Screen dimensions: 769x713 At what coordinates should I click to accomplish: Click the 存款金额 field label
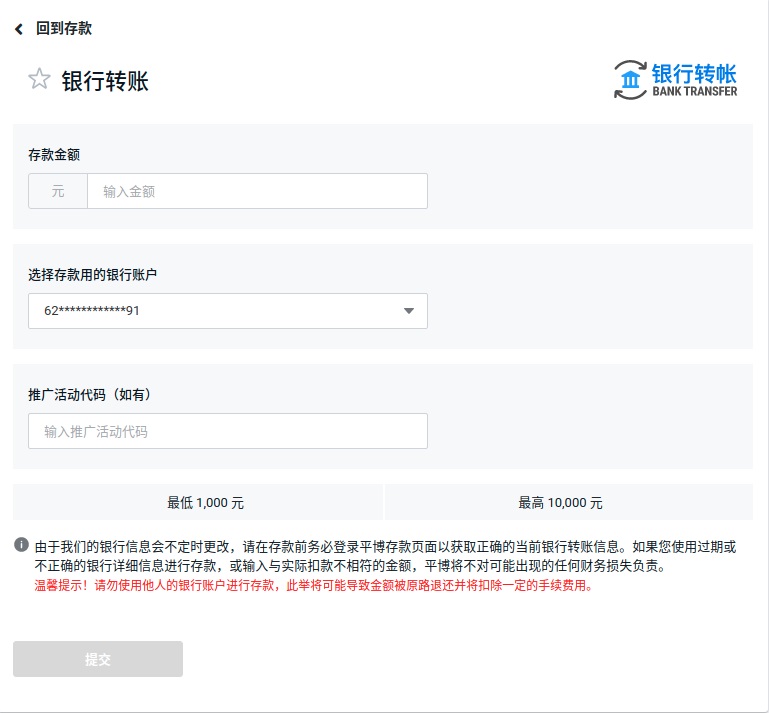pyautogui.click(x=54, y=154)
